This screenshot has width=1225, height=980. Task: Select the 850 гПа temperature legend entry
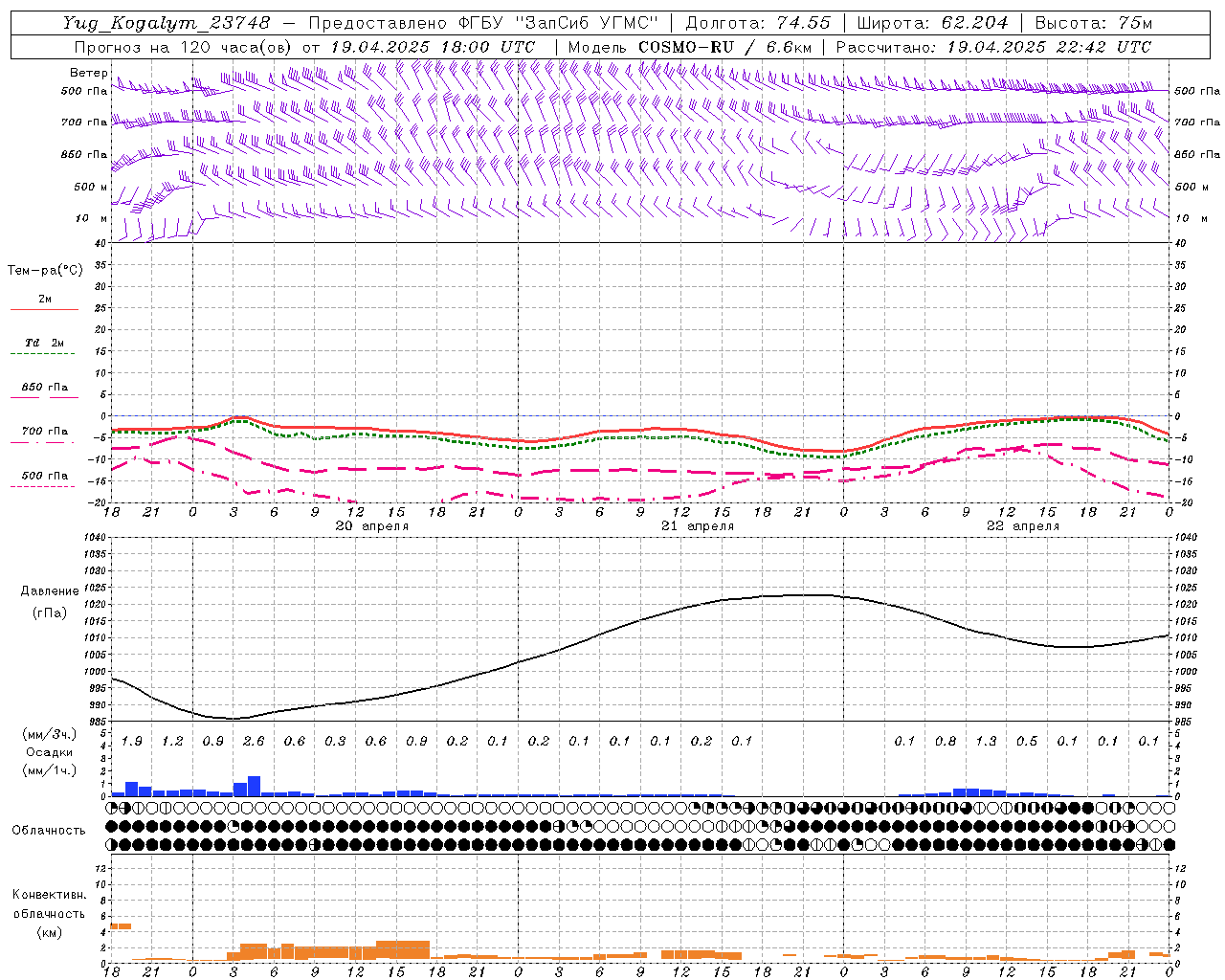[x=45, y=388]
